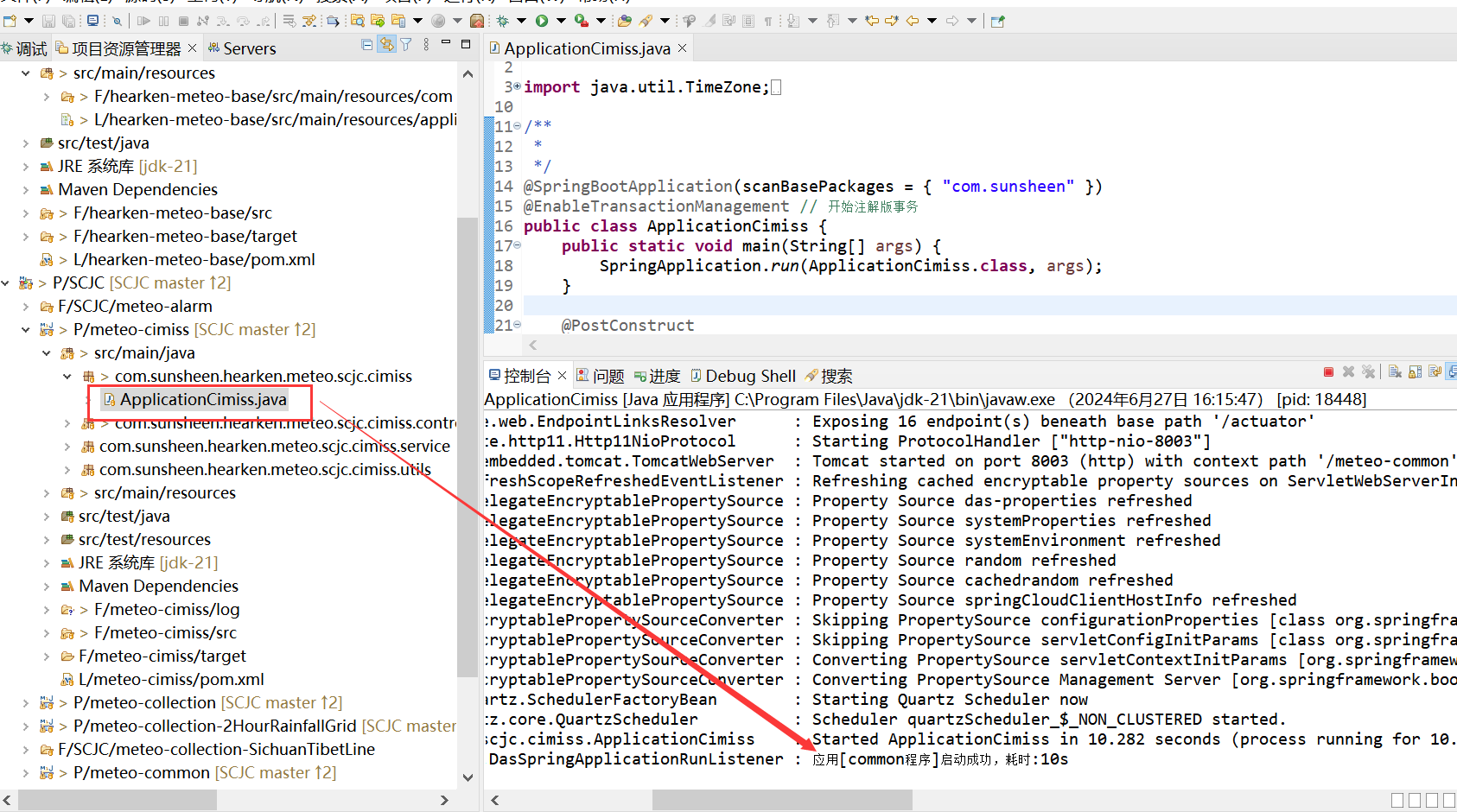Select ApplicationCimiss.java in project tree
1457x812 pixels.
pos(194,399)
